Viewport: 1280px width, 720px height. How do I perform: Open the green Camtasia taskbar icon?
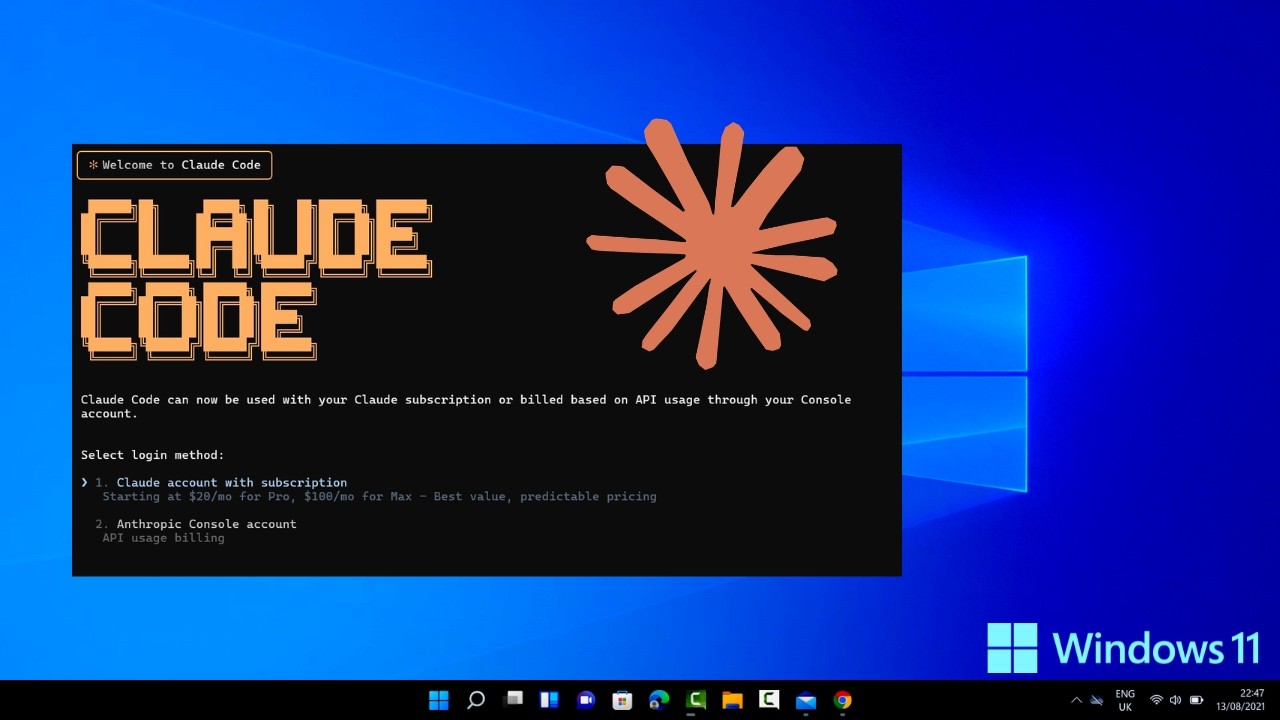click(x=696, y=700)
